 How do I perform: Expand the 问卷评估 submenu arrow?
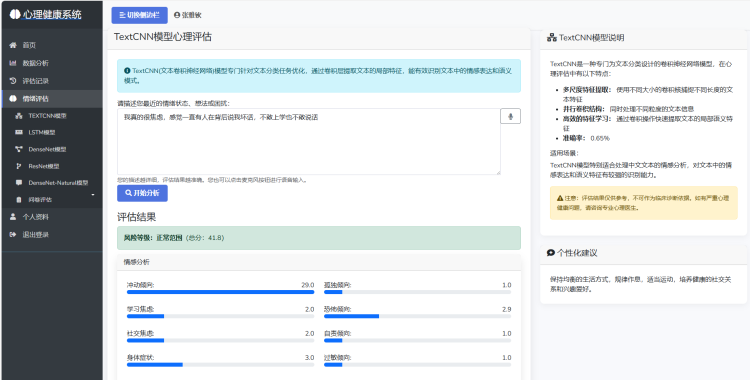pyautogui.click(x=93, y=195)
